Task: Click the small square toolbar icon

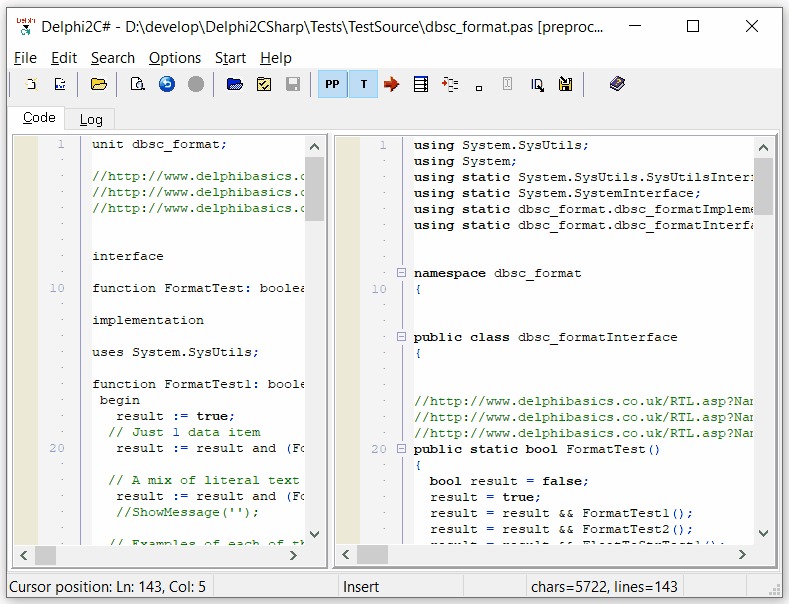Action: click(x=479, y=88)
